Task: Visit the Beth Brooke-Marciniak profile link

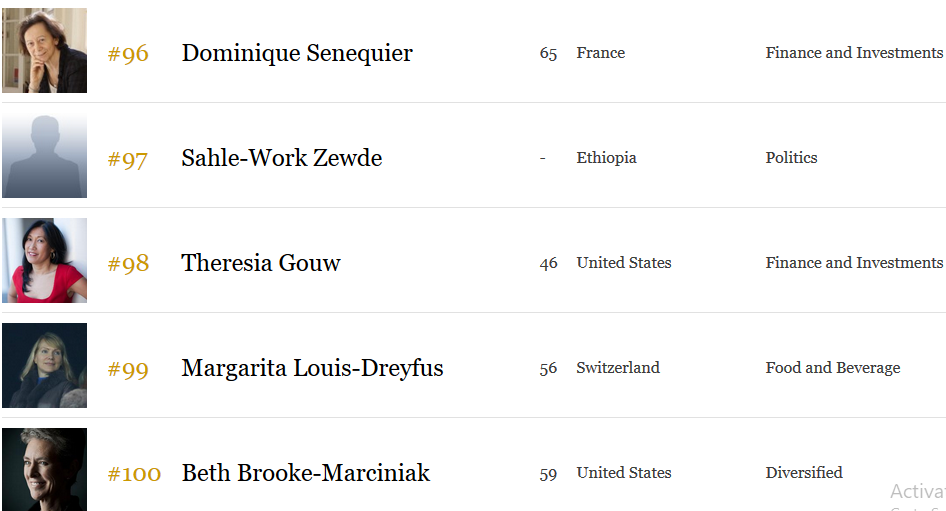Action: 306,473
